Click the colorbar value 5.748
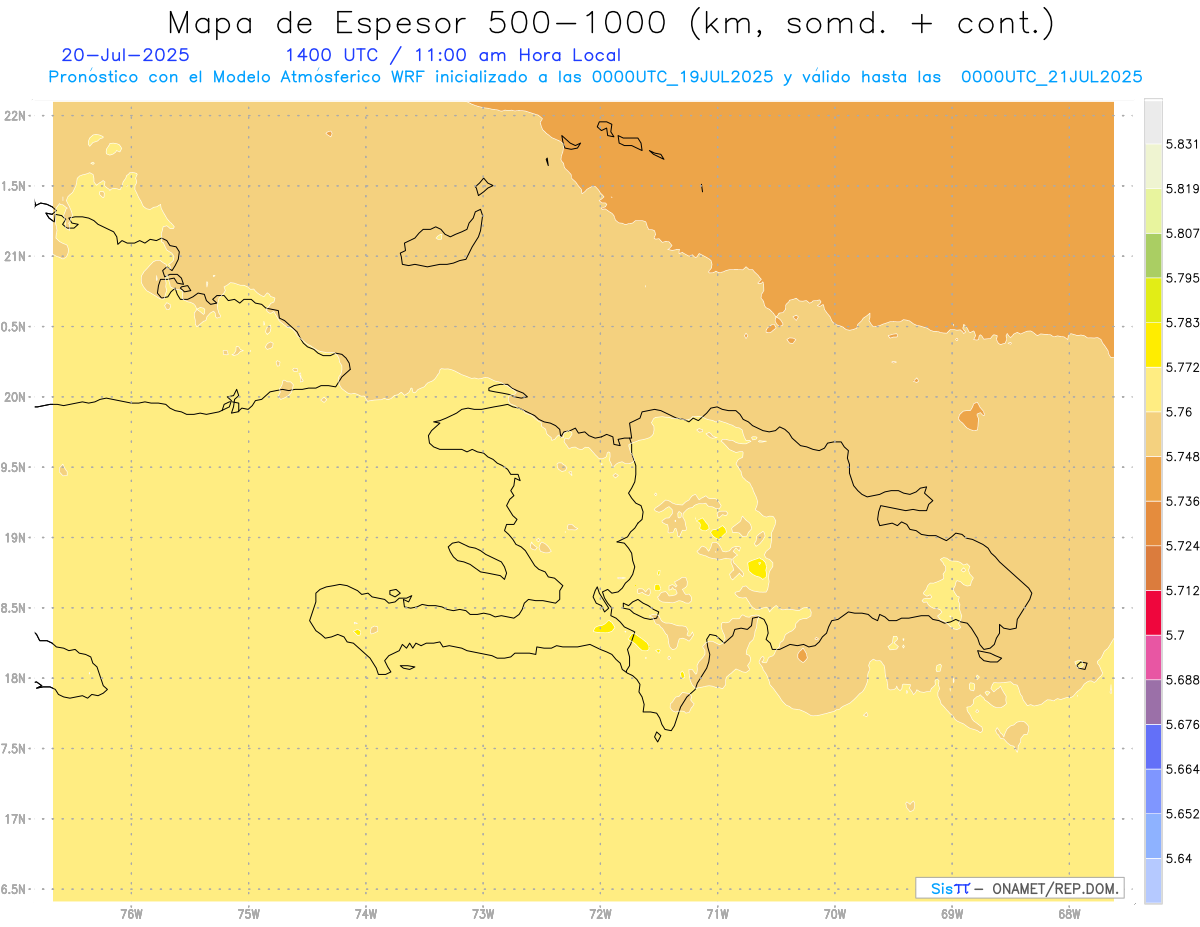The image size is (1200, 927). tap(1182, 456)
